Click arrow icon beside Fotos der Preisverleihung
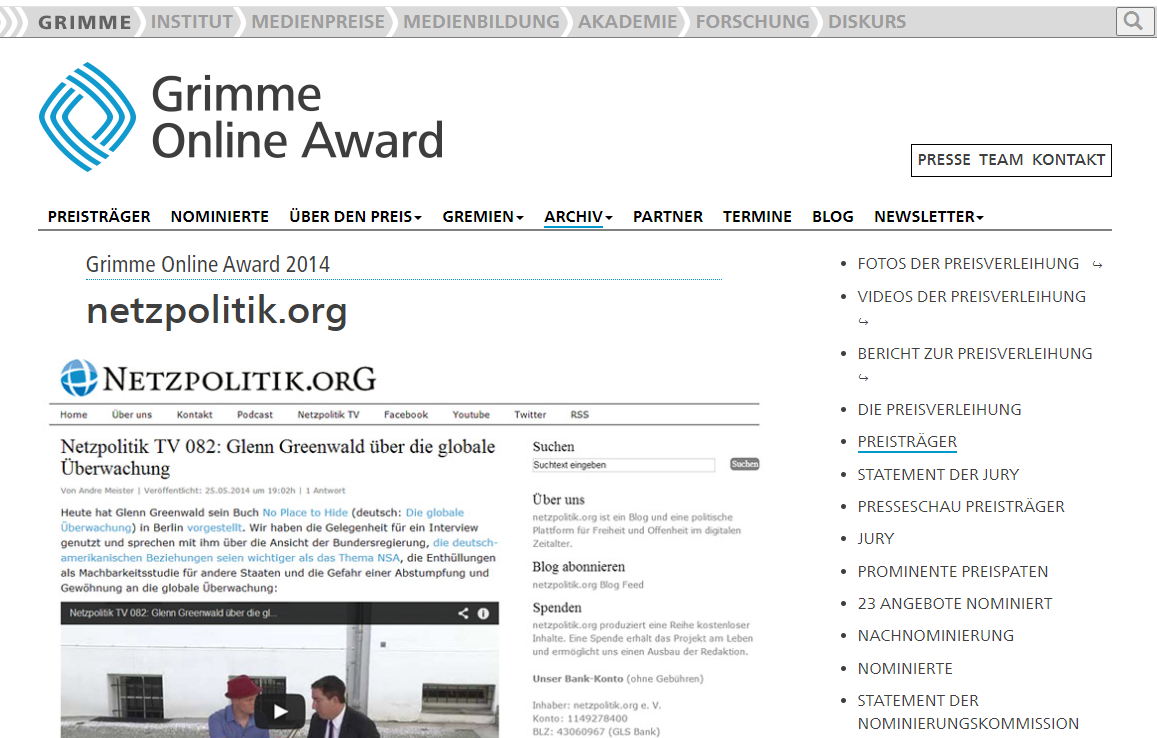Image resolution: width=1157 pixels, height=738 pixels. 1097,265
